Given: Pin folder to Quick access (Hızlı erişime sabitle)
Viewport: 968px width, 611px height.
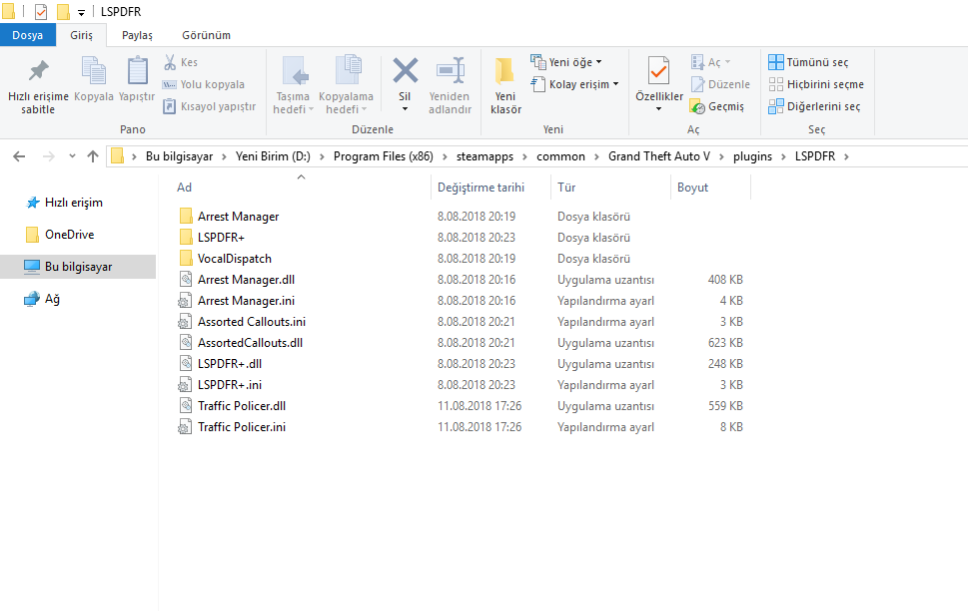Looking at the screenshot, I should tap(38, 86).
